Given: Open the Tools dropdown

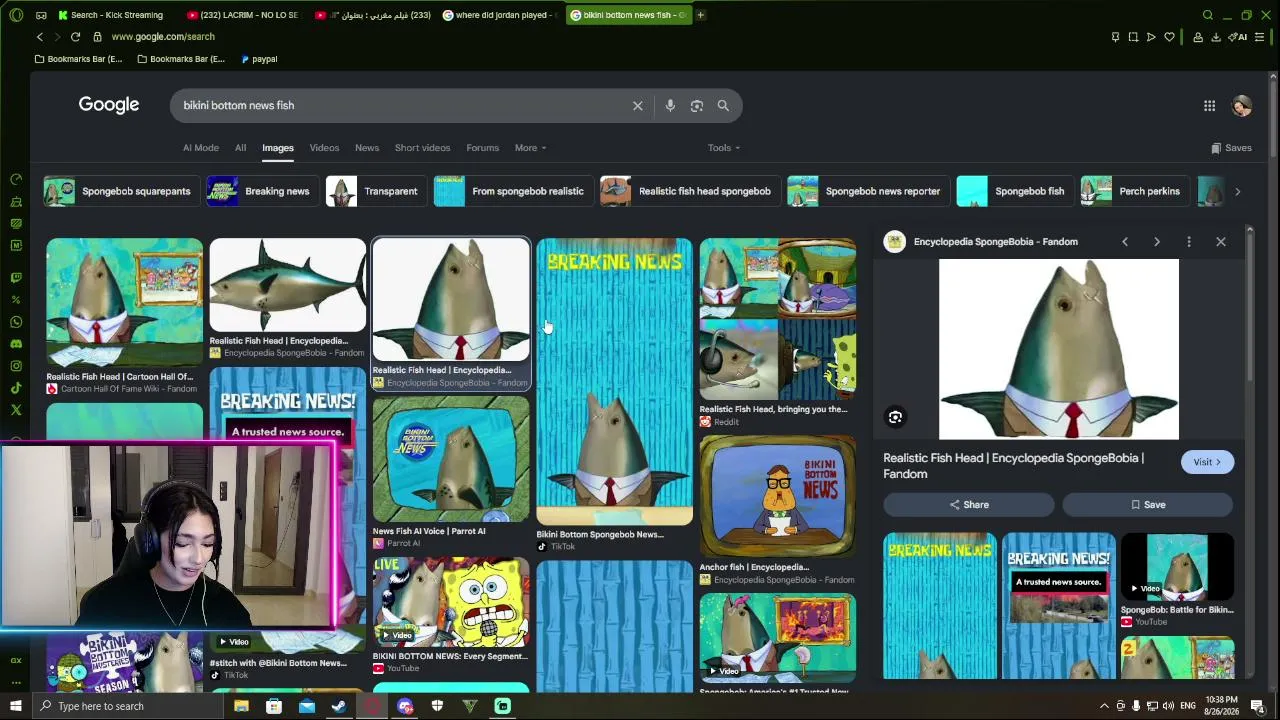Looking at the screenshot, I should (724, 148).
